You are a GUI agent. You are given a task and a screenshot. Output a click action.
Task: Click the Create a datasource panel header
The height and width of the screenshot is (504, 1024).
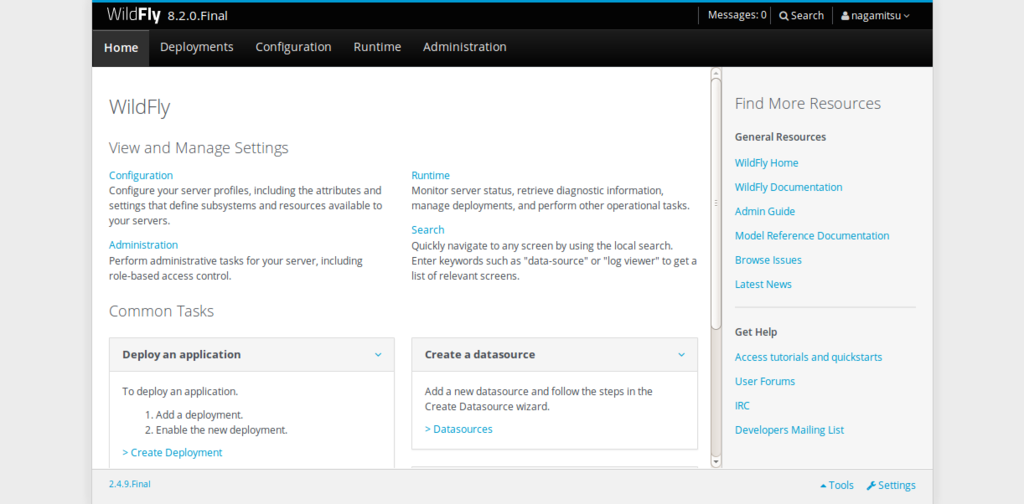pyautogui.click(x=554, y=354)
